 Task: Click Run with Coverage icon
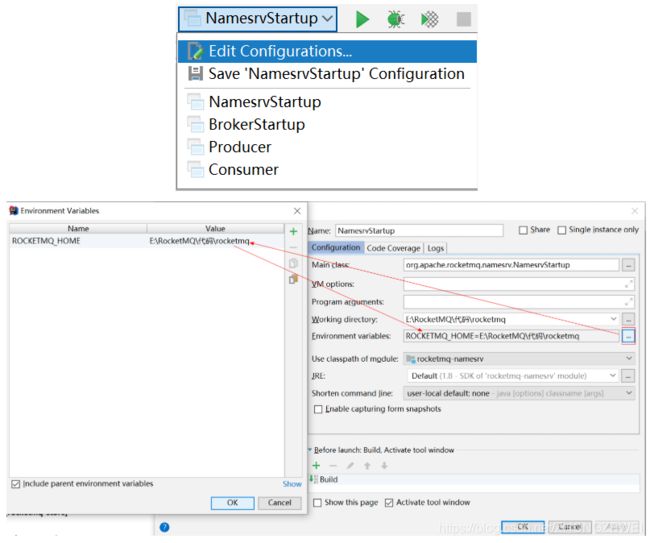tap(429, 19)
